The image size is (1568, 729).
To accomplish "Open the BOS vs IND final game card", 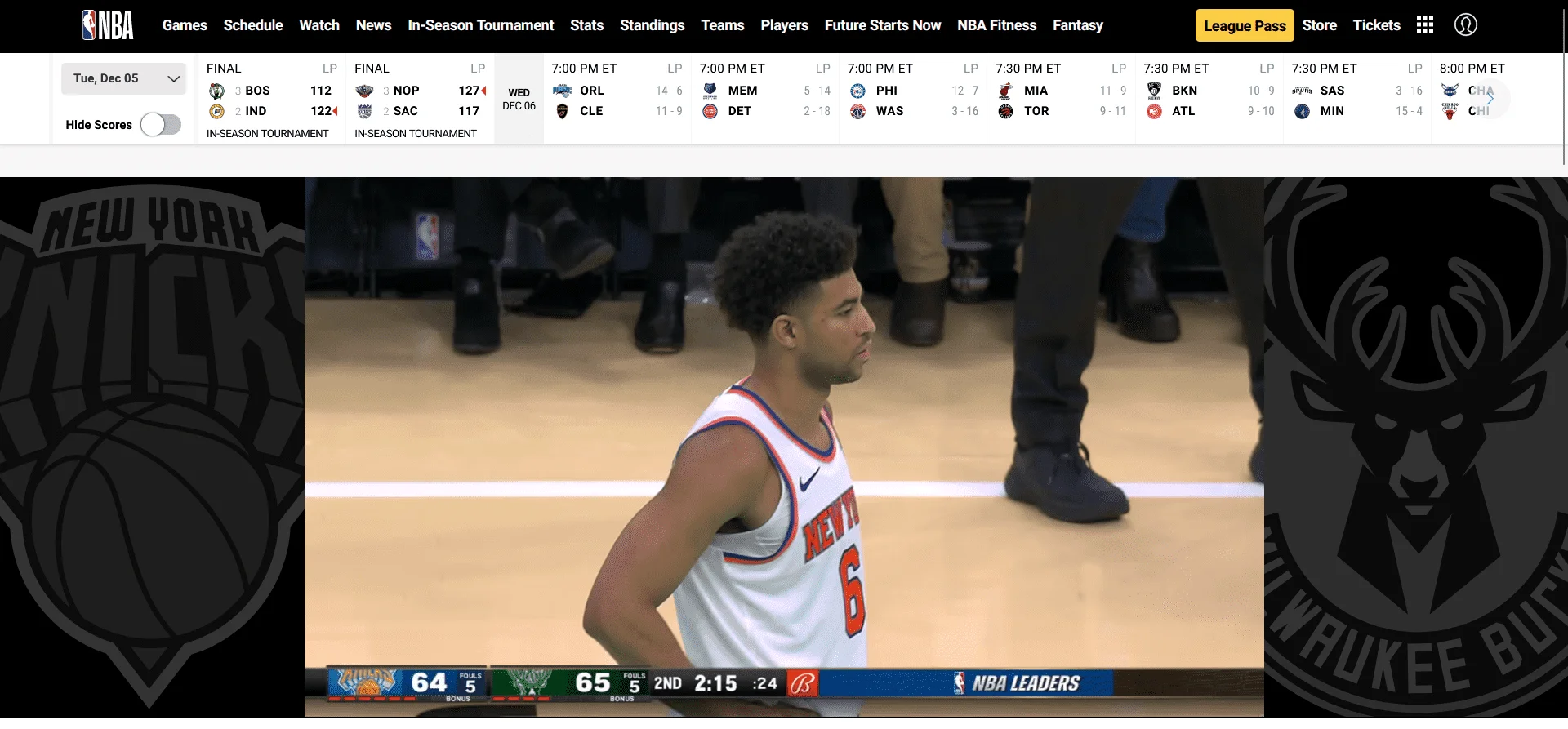I will (272, 100).
